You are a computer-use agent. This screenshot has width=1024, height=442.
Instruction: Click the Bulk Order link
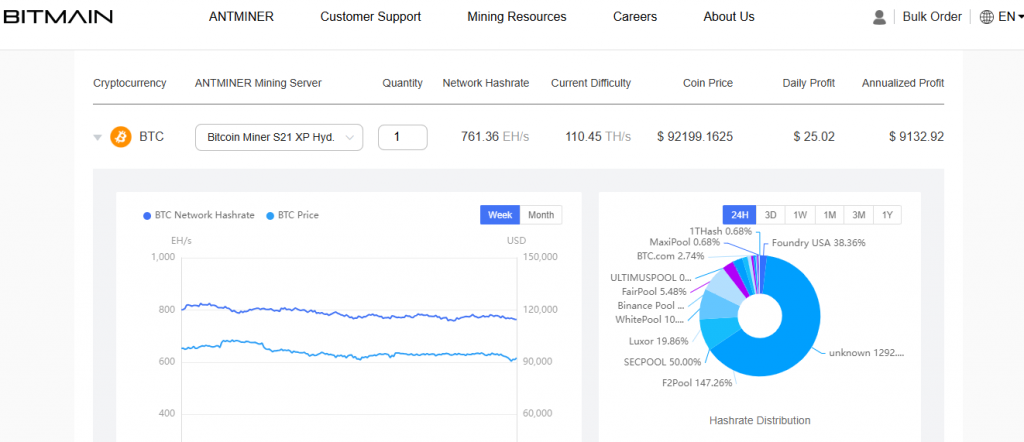[x=931, y=17]
